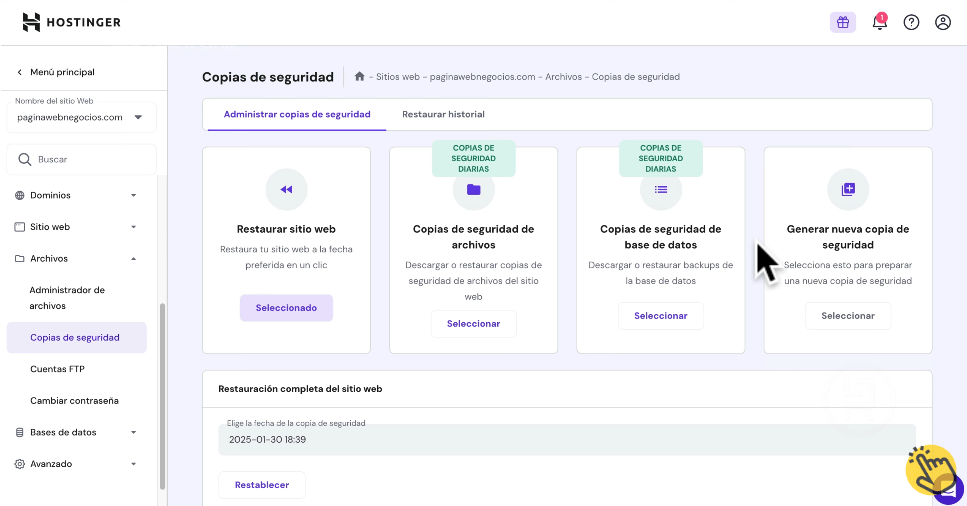Click the back arrow beside Menú principal
The height and width of the screenshot is (506, 967).
(20, 72)
